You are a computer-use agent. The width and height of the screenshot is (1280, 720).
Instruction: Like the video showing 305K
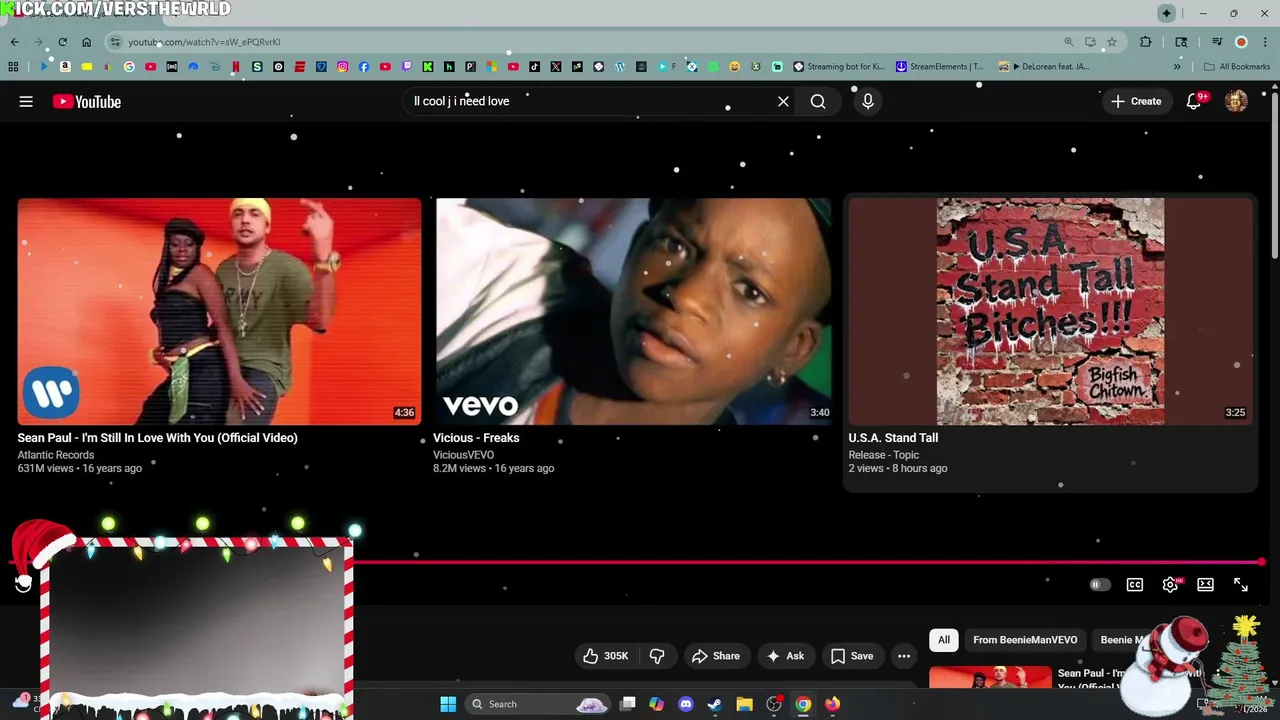click(605, 656)
